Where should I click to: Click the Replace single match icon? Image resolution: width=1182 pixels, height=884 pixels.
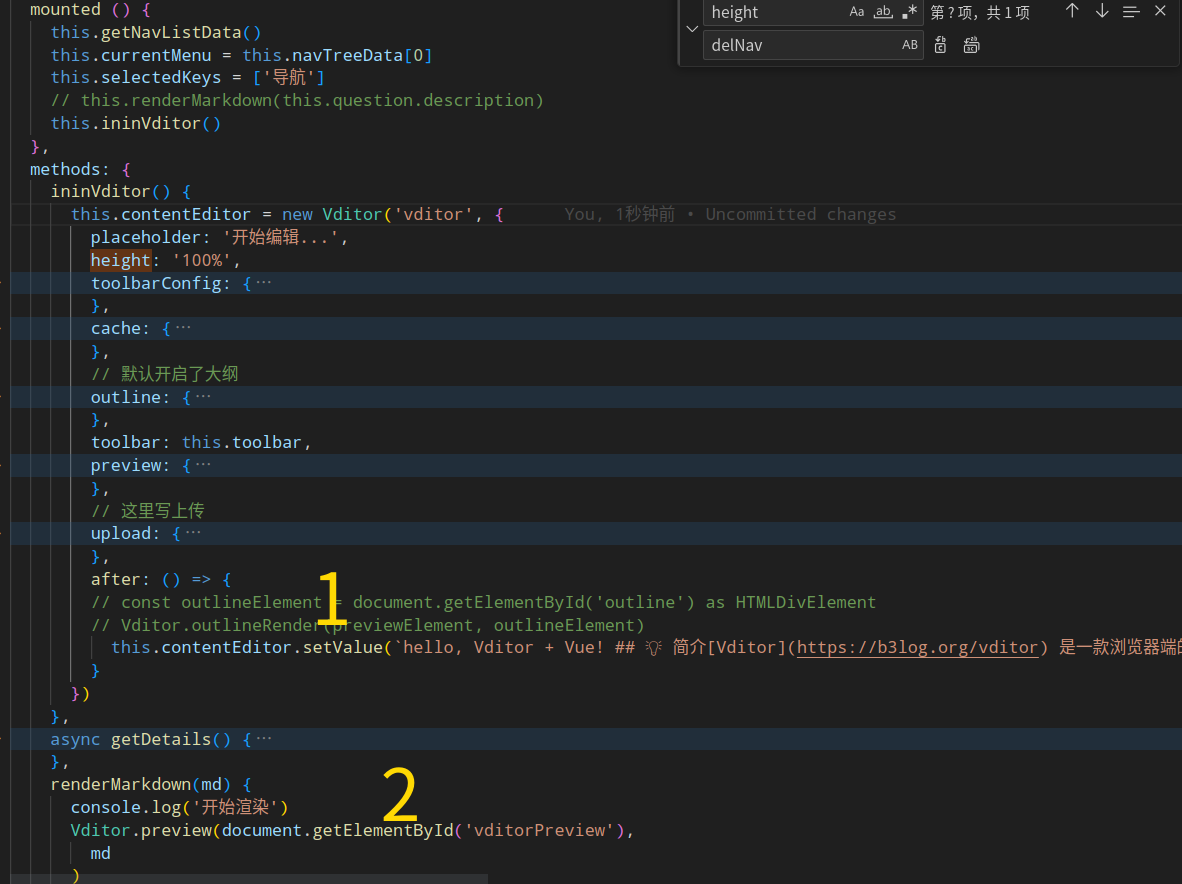tap(940, 45)
